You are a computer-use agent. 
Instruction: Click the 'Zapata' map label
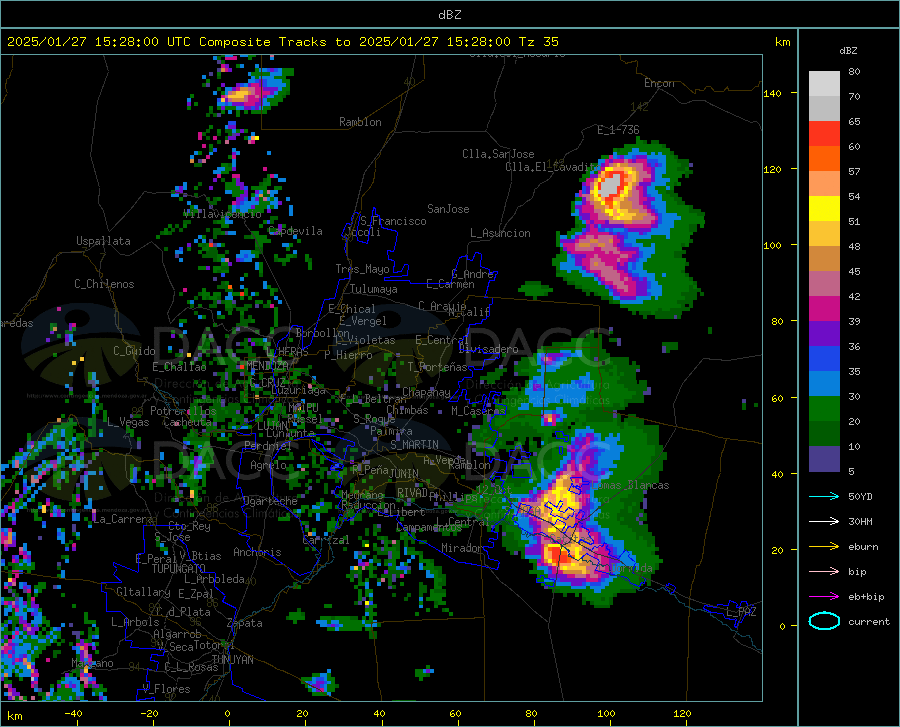pos(245,623)
